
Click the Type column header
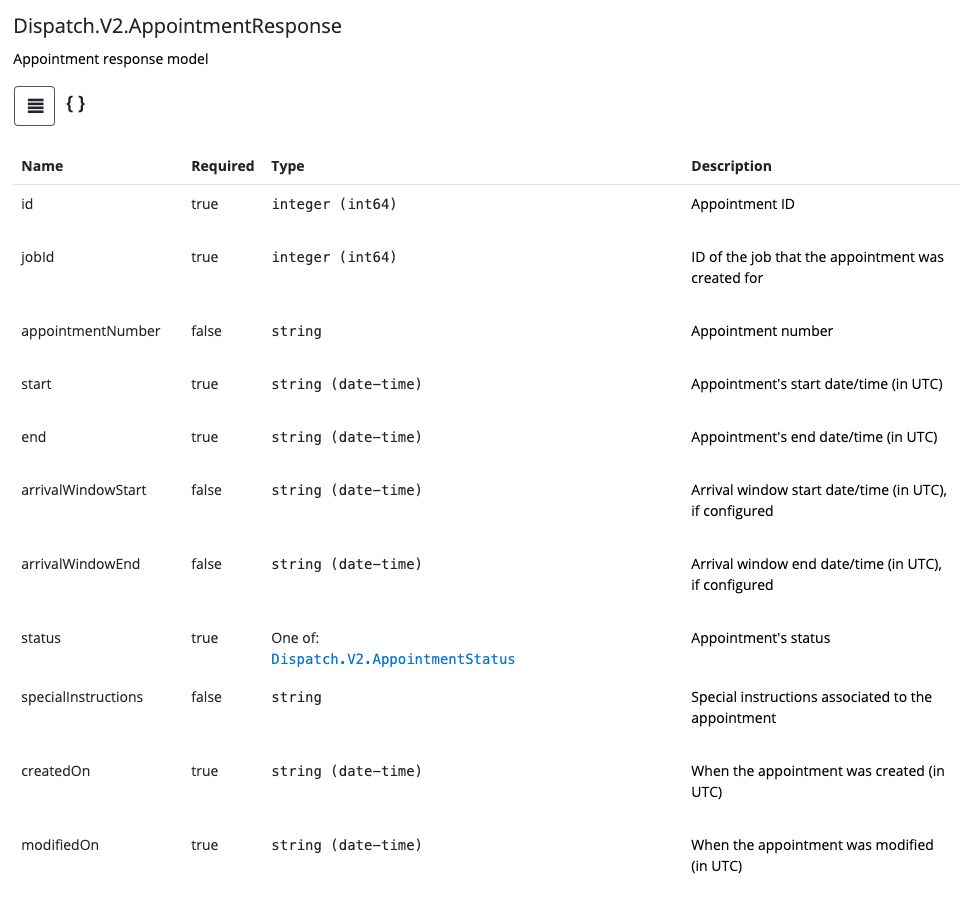pyautogui.click(x=288, y=166)
